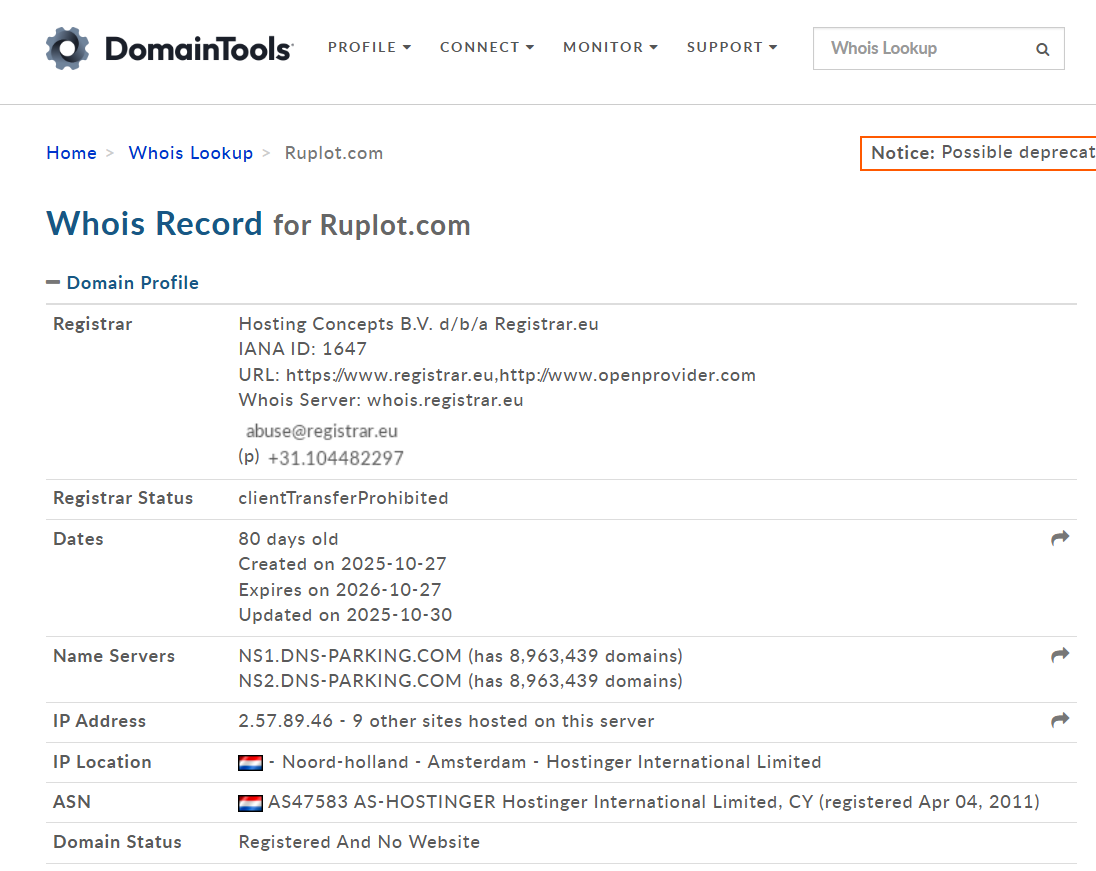
Task: Click the NS1.DNS-PARKING.COM name server
Action: point(350,656)
